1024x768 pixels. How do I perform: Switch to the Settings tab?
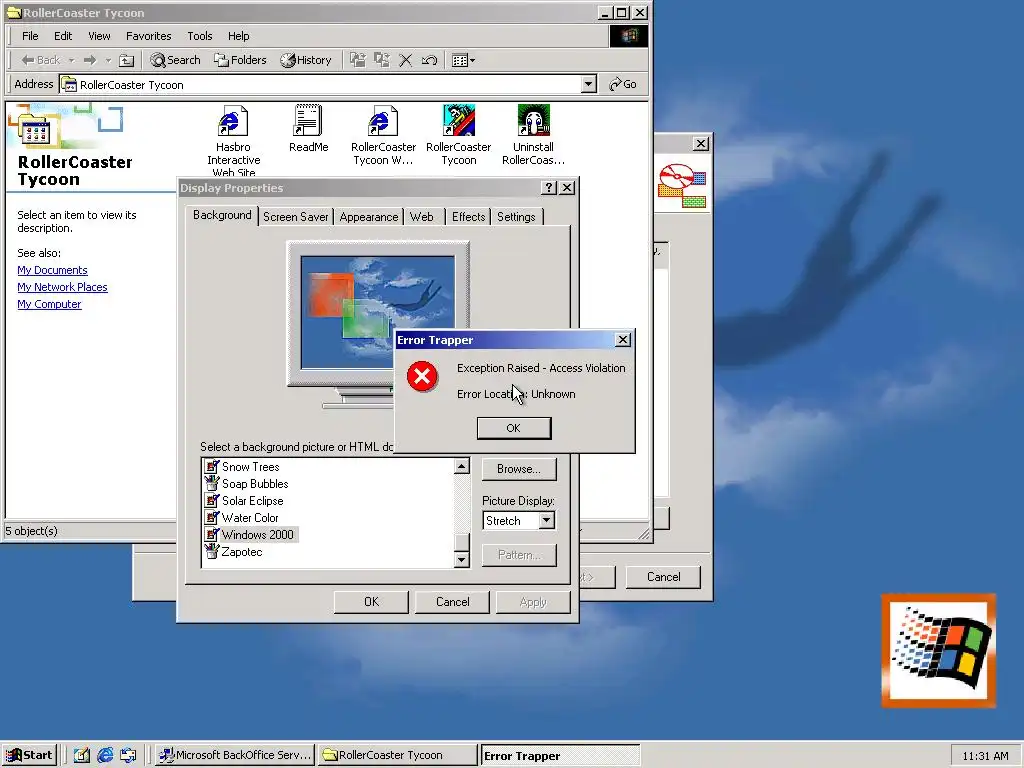516,217
